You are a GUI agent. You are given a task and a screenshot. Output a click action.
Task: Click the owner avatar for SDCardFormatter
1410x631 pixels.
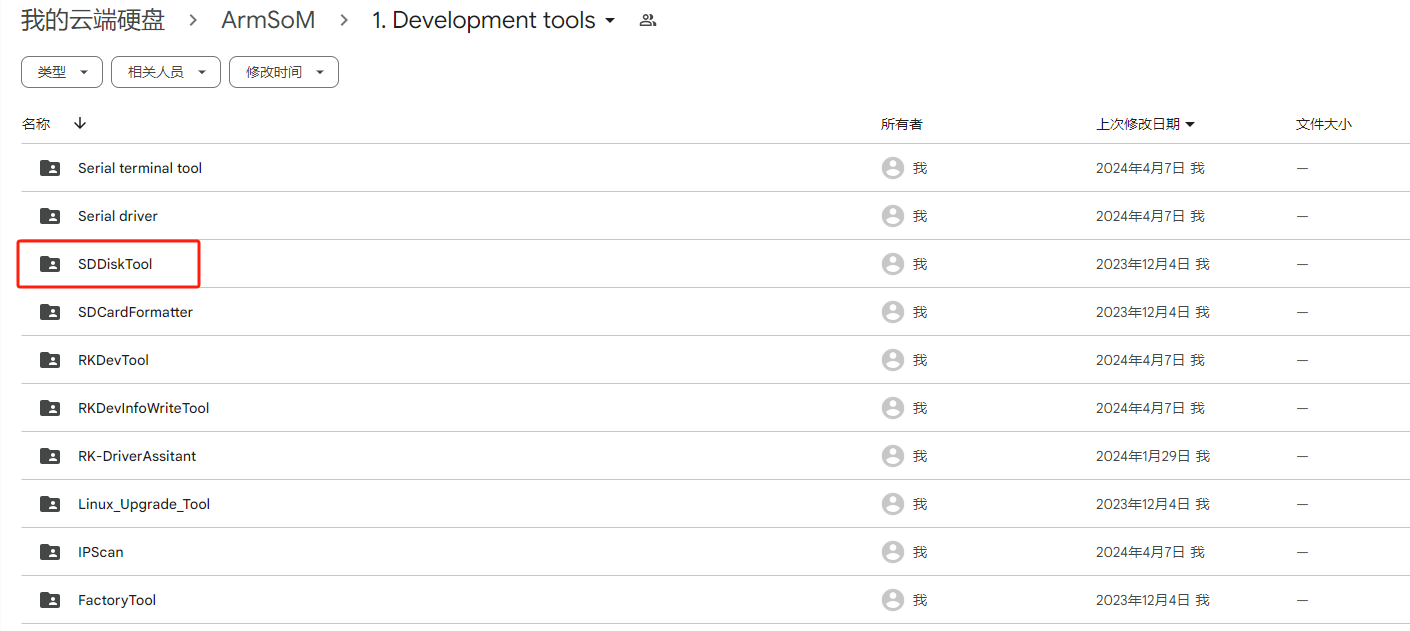pos(892,311)
